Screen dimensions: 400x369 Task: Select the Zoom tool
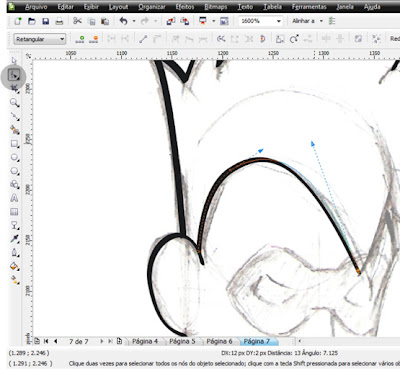point(14,102)
